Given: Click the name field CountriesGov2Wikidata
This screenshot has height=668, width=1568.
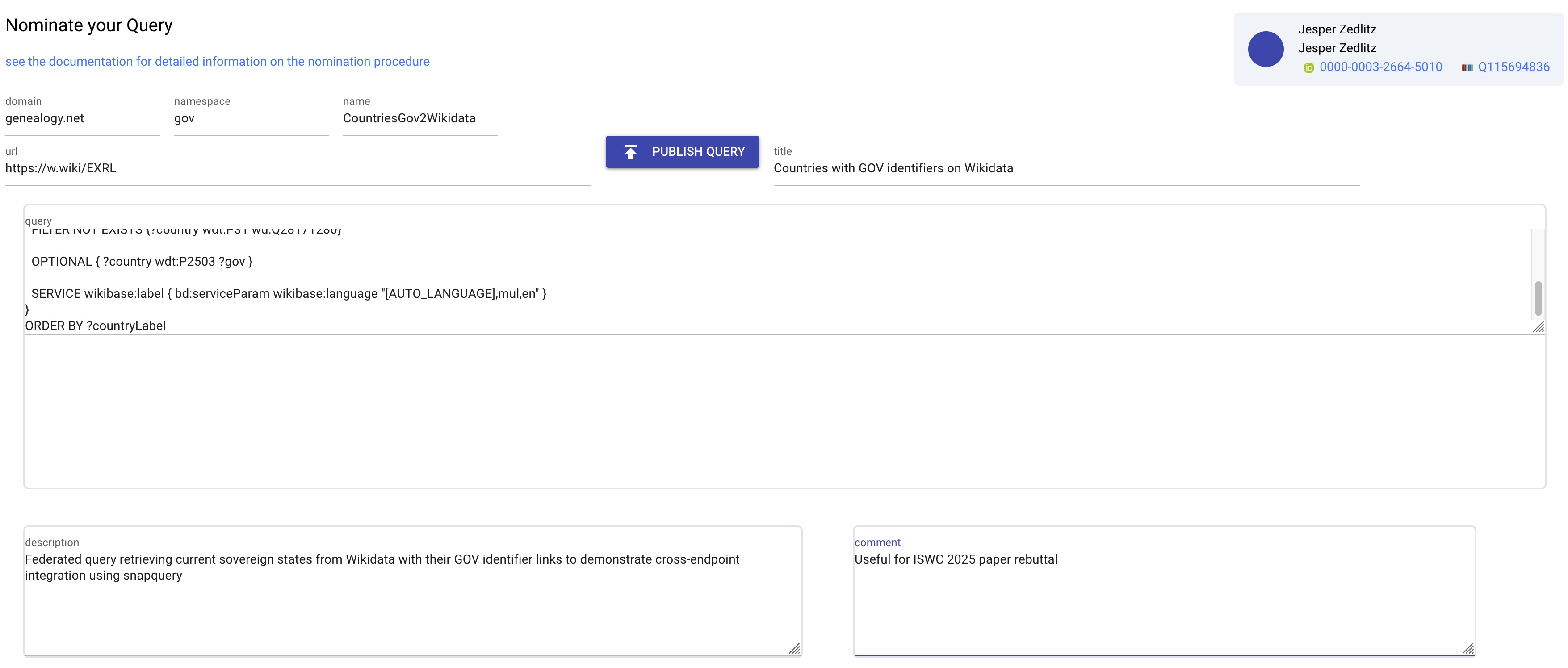Looking at the screenshot, I should click(419, 119).
